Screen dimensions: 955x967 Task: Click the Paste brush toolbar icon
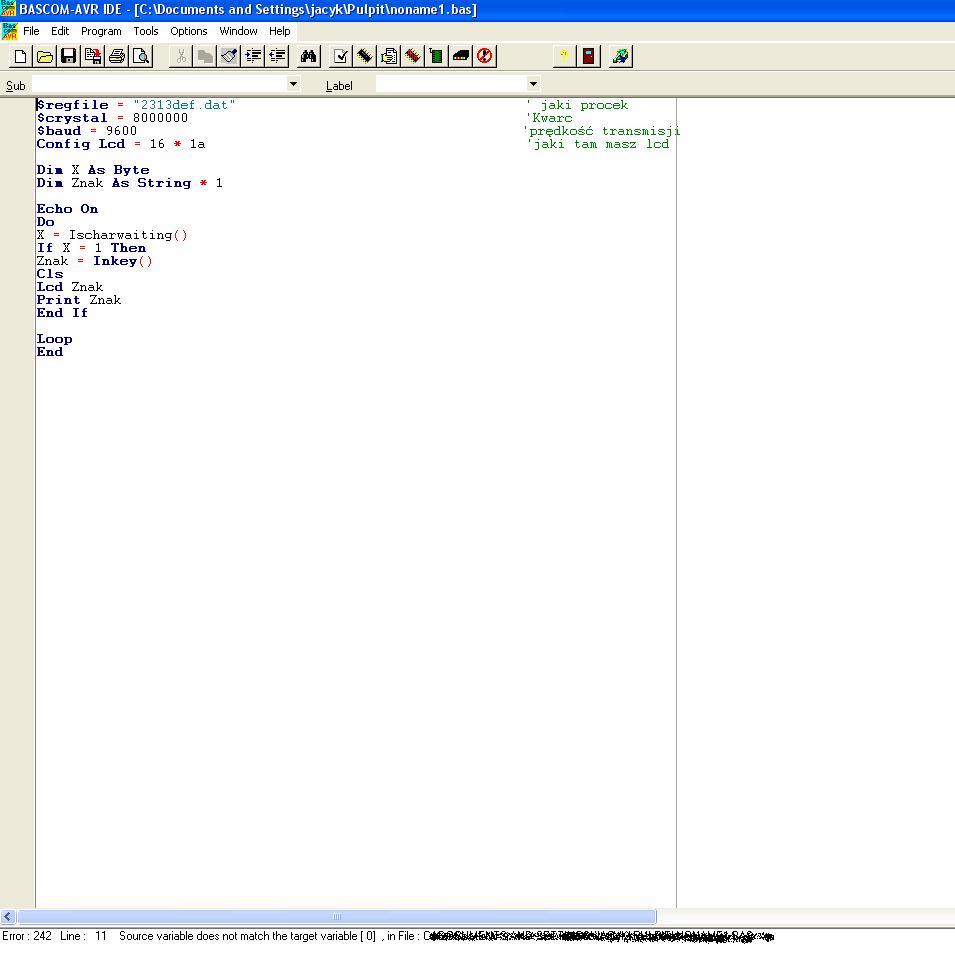pyautogui.click(x=229, y=57)
